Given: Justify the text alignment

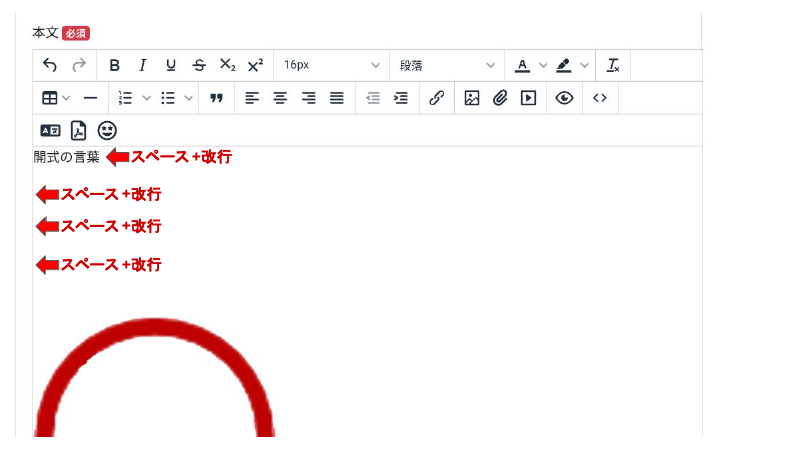Looking at the screenshot, I should [x=337, y=98].
